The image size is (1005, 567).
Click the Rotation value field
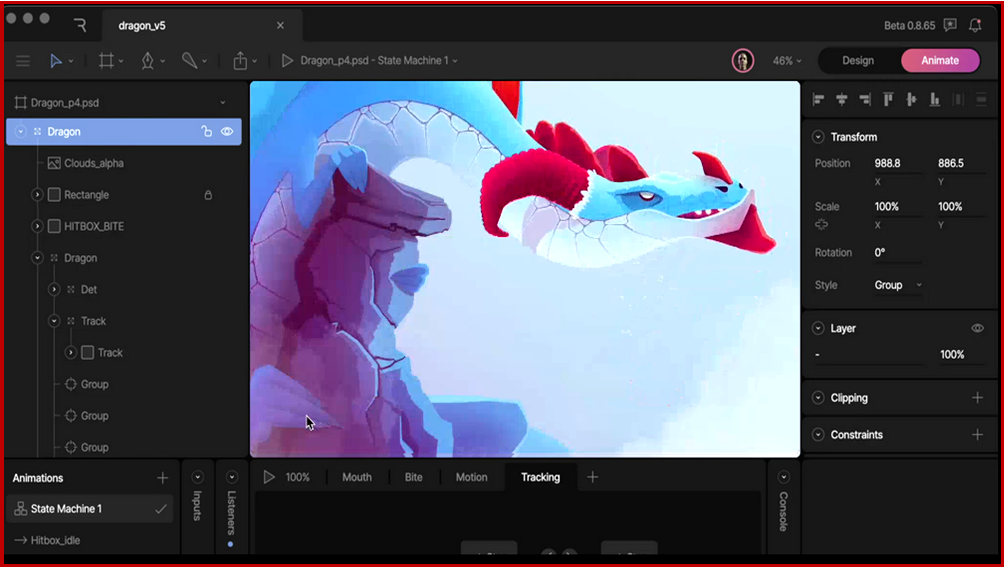coord(896,253)
